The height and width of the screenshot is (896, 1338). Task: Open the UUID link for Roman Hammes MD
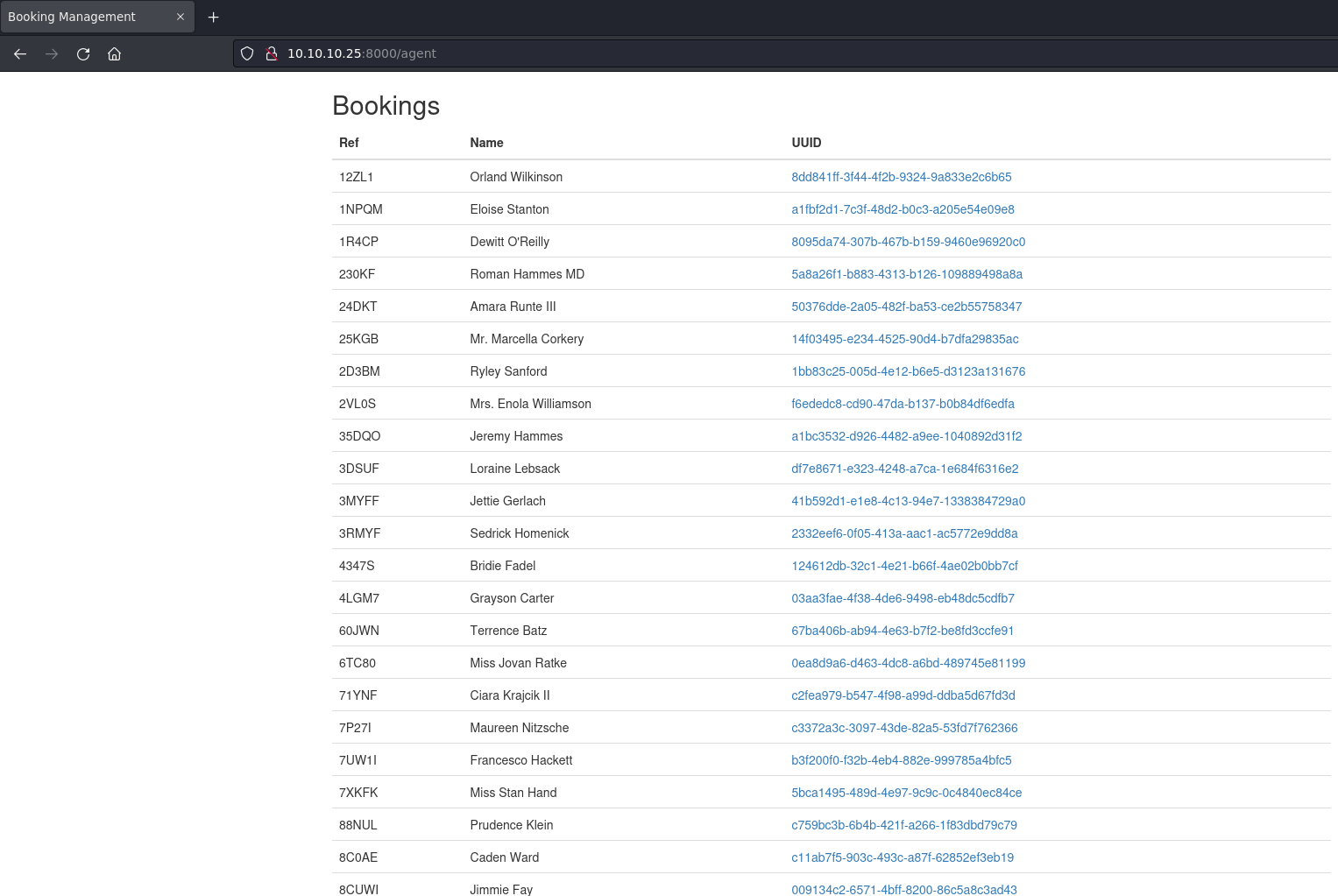907,274
